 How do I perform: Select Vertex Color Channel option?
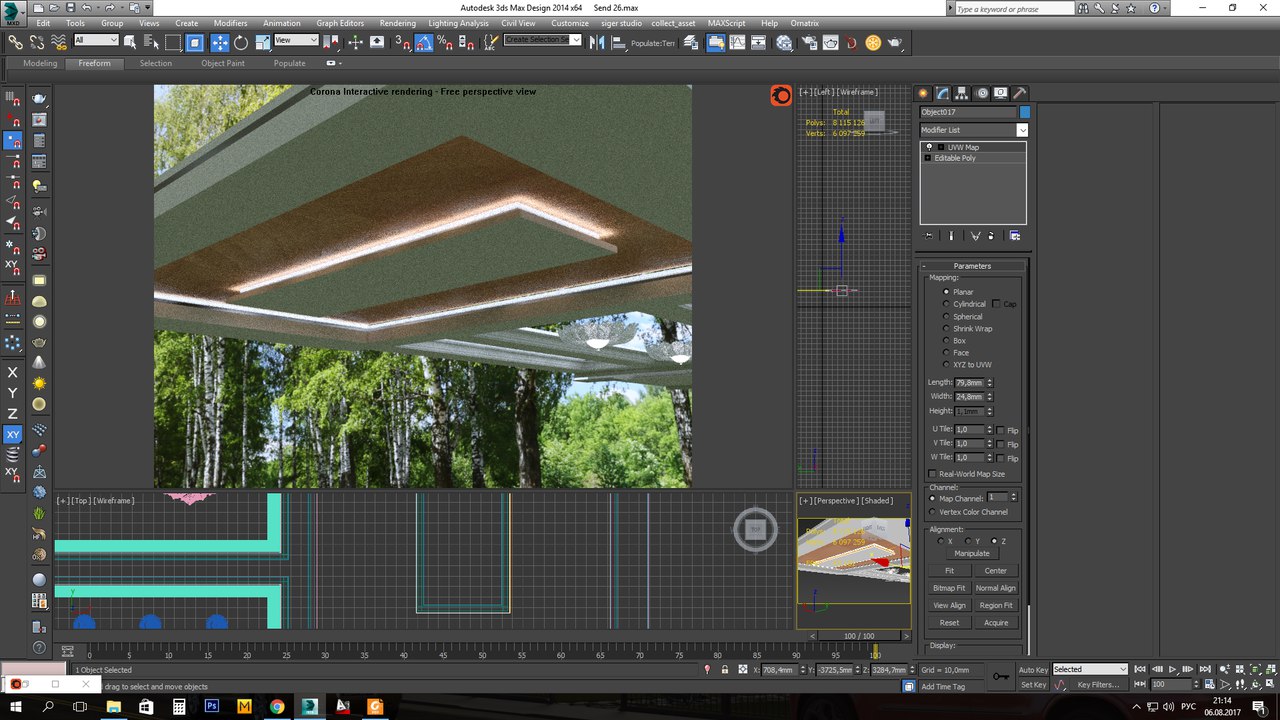click(933, 512)
